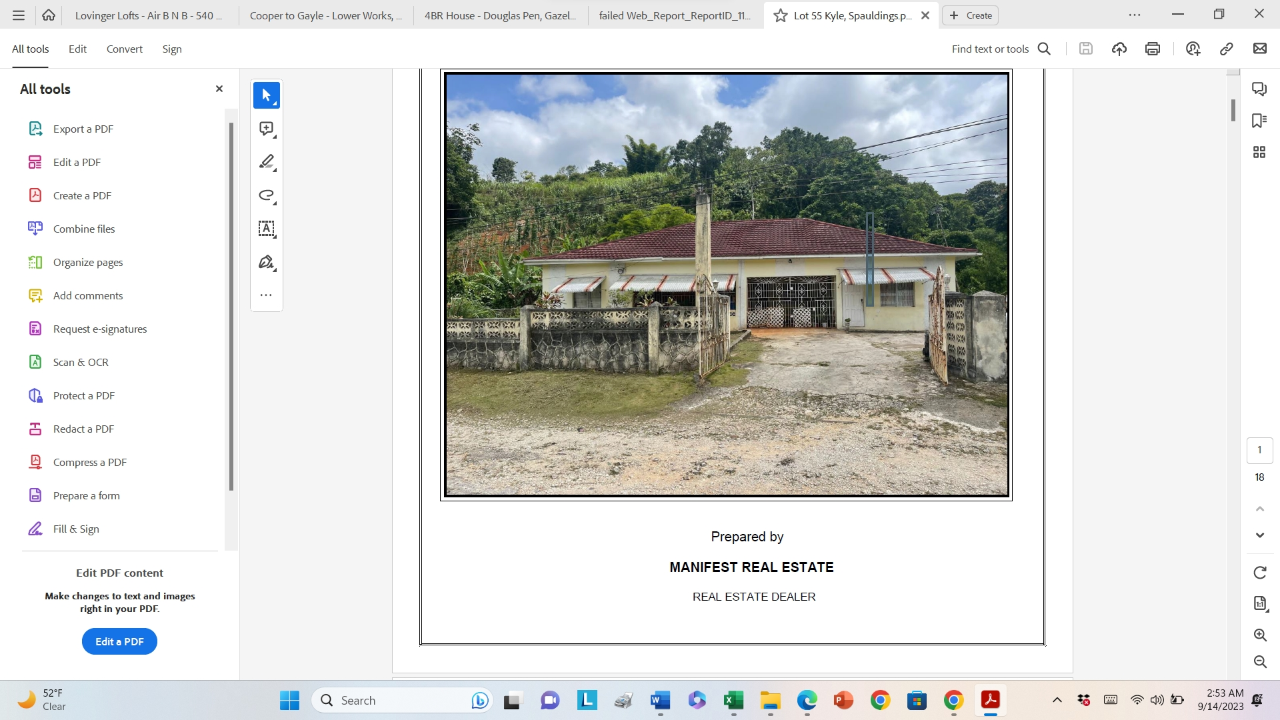Click the house photo in the document
The height and width of the screenshot is (720, 1280).
pyautogui.click(x=727, y=285)
